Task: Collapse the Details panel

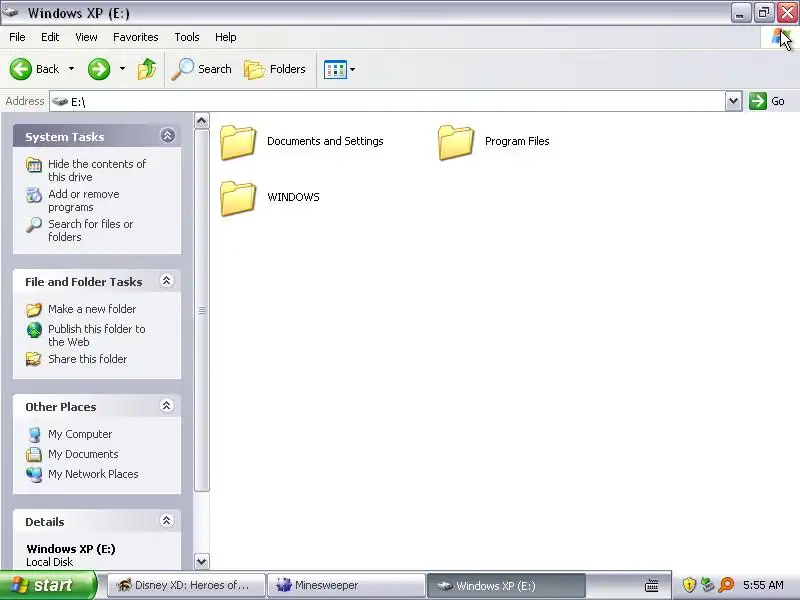Action: [x=167, y=520]
